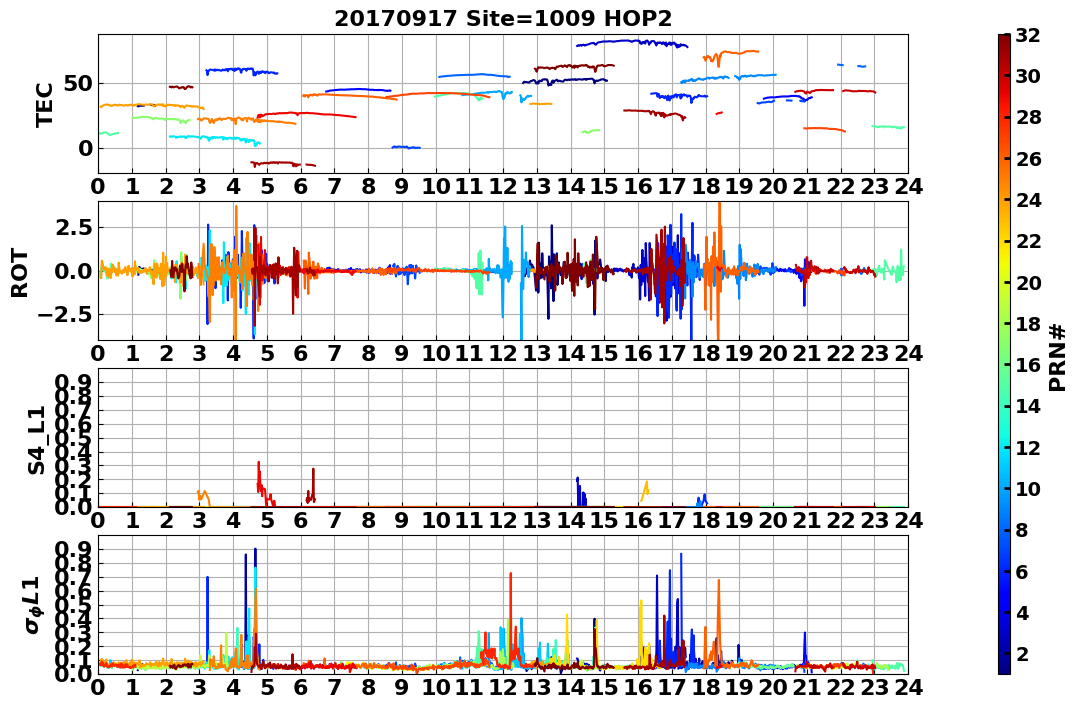Click the colorbar tick label 8

pos(1022,529)
